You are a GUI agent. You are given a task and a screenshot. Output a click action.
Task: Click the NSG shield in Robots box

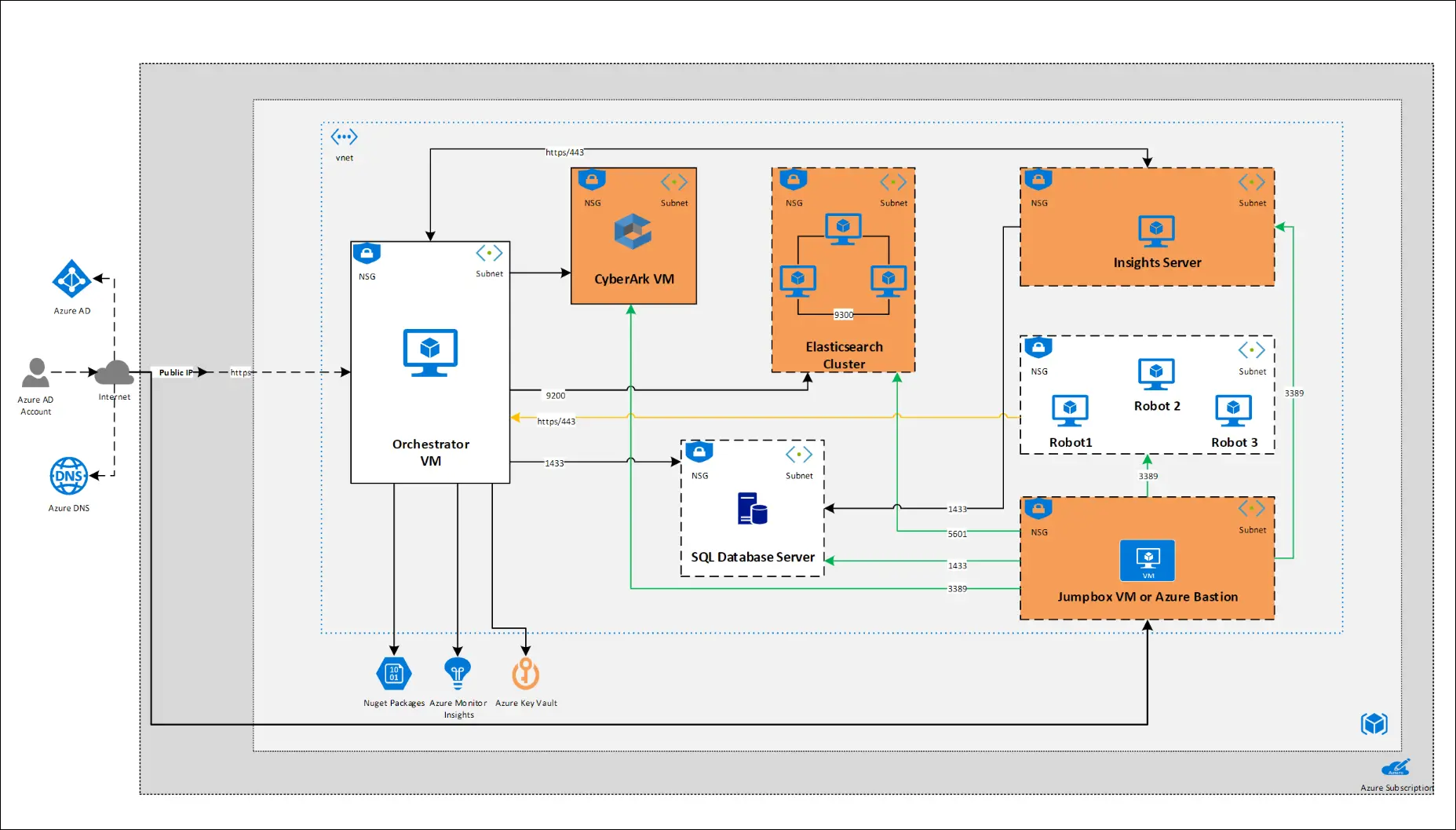pos(1038,348)
